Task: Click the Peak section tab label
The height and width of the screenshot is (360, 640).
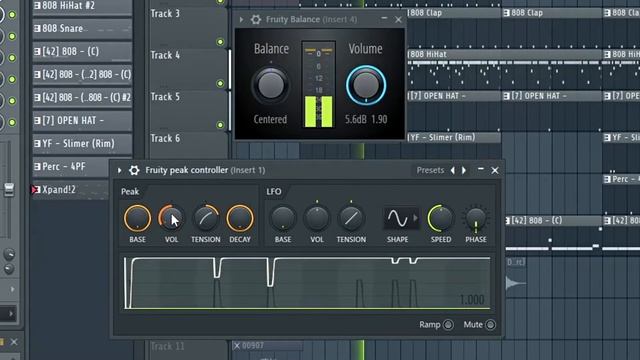Action: click(130, 192)
